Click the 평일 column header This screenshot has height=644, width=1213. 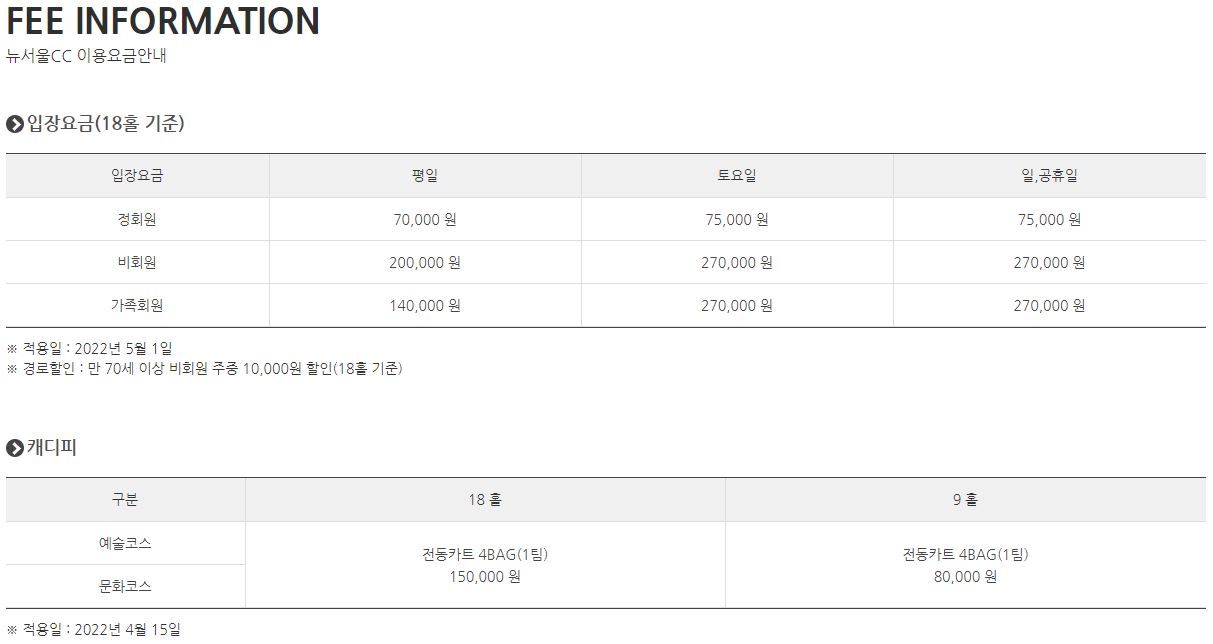pos(425,176)
